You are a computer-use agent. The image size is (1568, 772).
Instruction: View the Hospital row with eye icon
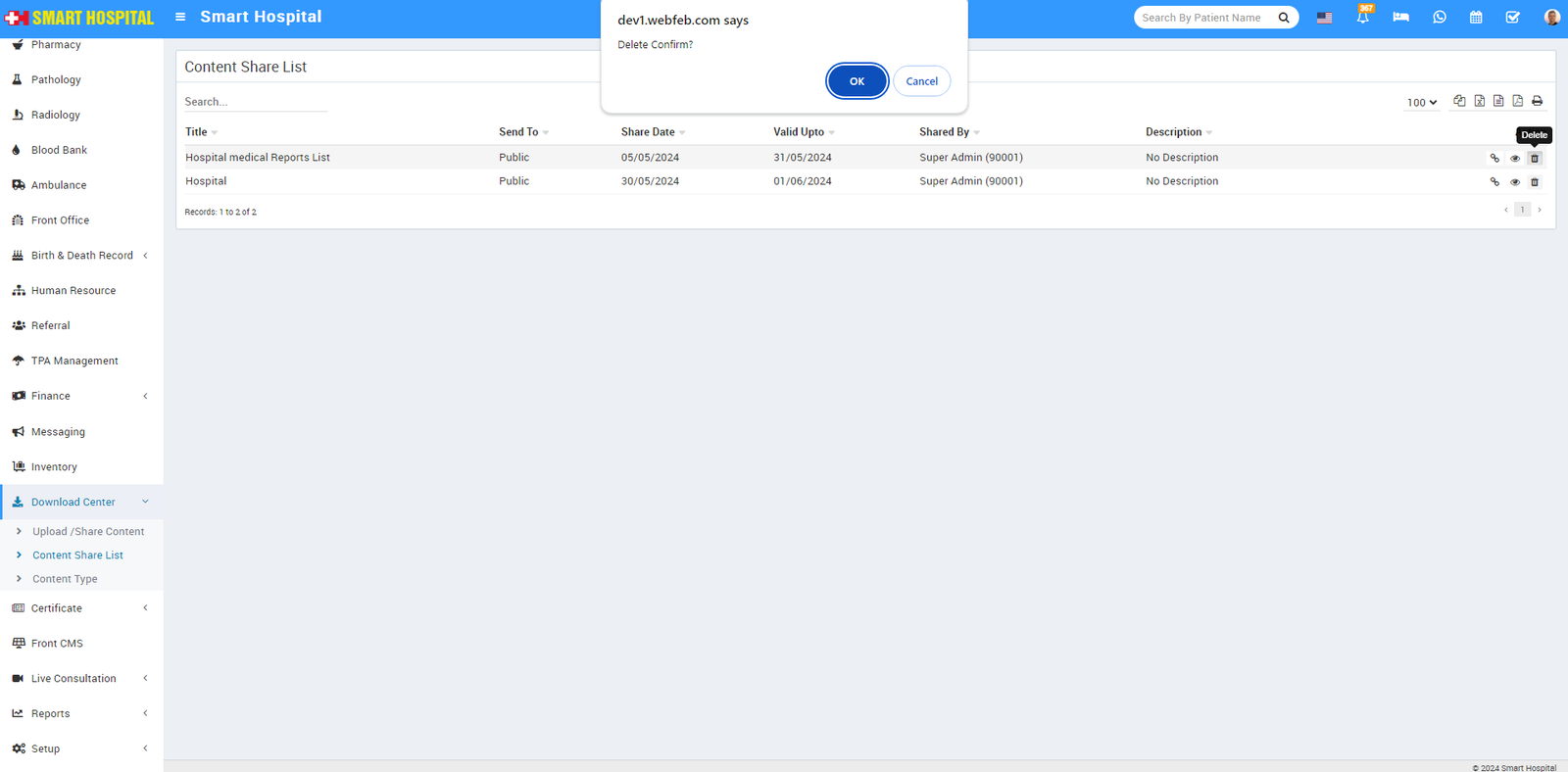[x=1515, y=182]
